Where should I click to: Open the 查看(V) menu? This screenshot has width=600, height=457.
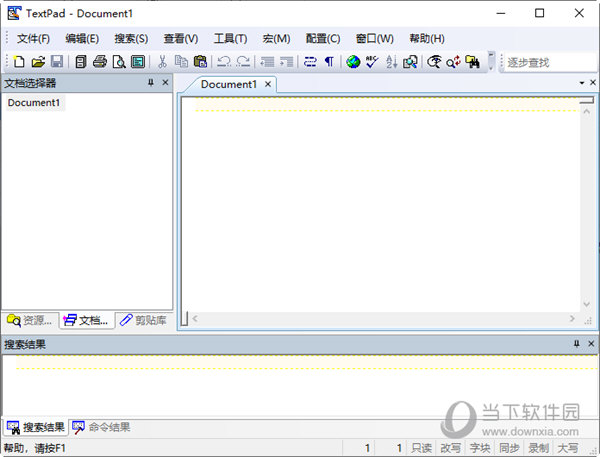(x=181, y=38)
